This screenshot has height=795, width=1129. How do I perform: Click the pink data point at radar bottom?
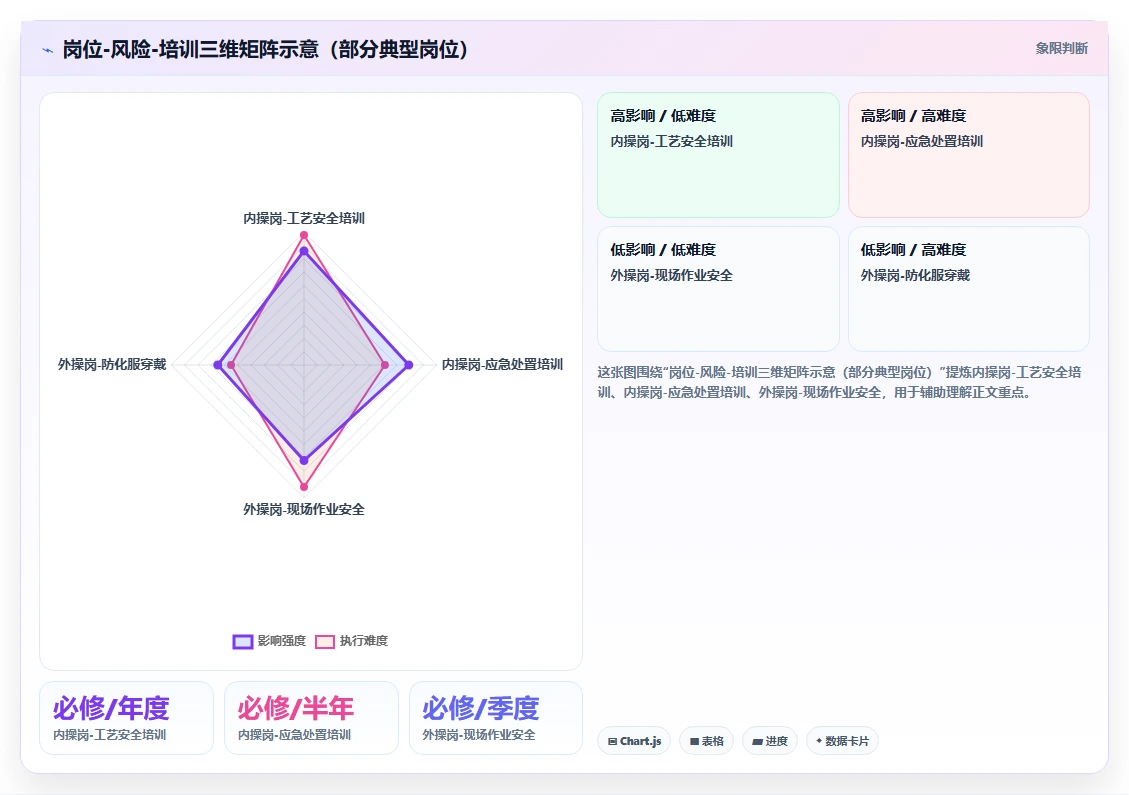[x=304, y=487]
